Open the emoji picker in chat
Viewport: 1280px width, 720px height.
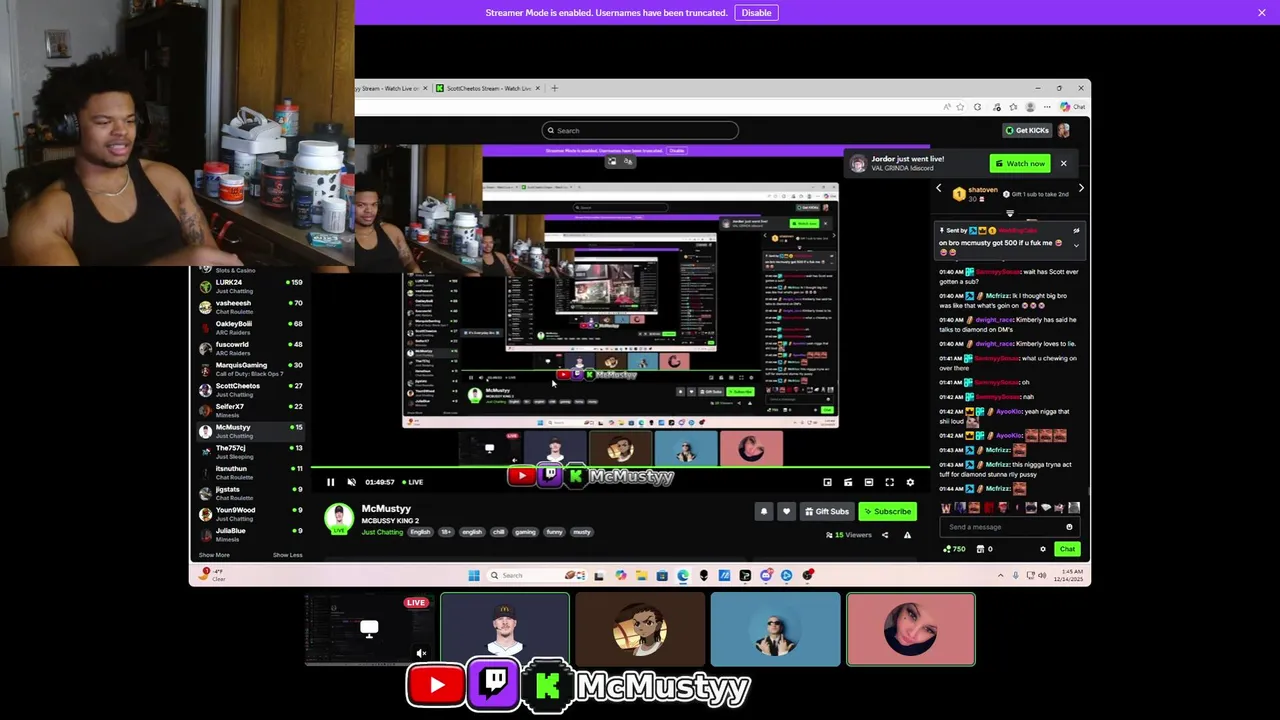coord(1069,527)
